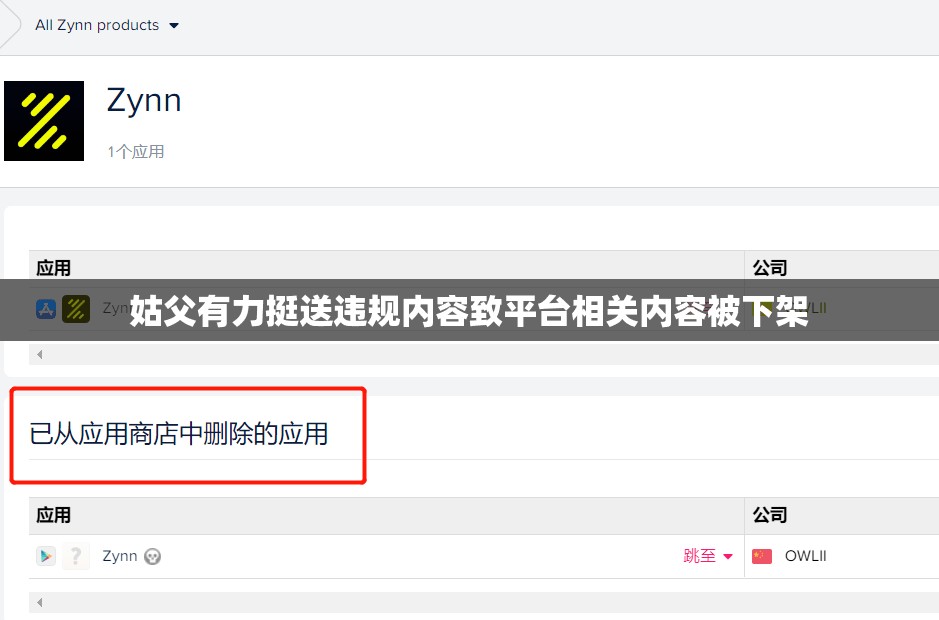Click the 已从应用商店中删除的应用 section heading
Image resolution: width=939 pixels, height=620 pixels.
(178, 434)
